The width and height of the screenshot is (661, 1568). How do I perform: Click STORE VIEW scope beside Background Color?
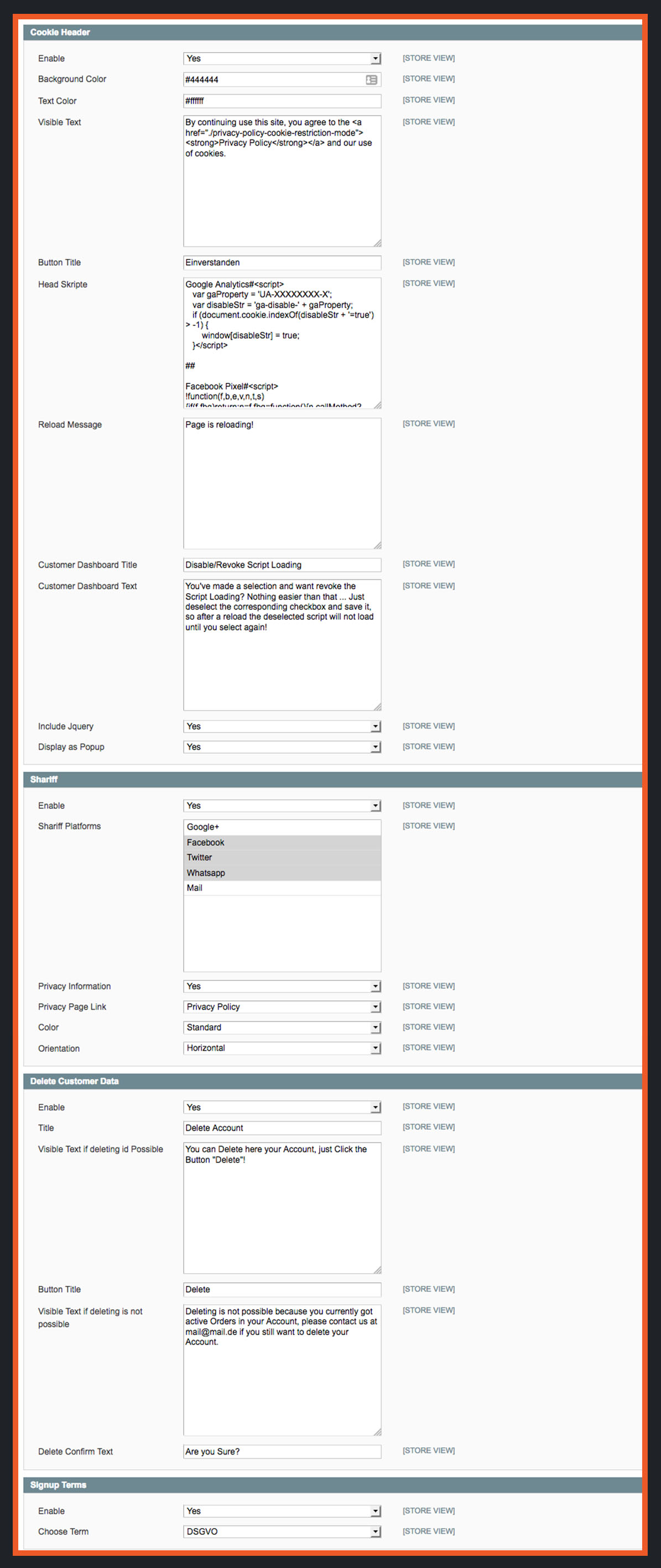pos(429,79)
